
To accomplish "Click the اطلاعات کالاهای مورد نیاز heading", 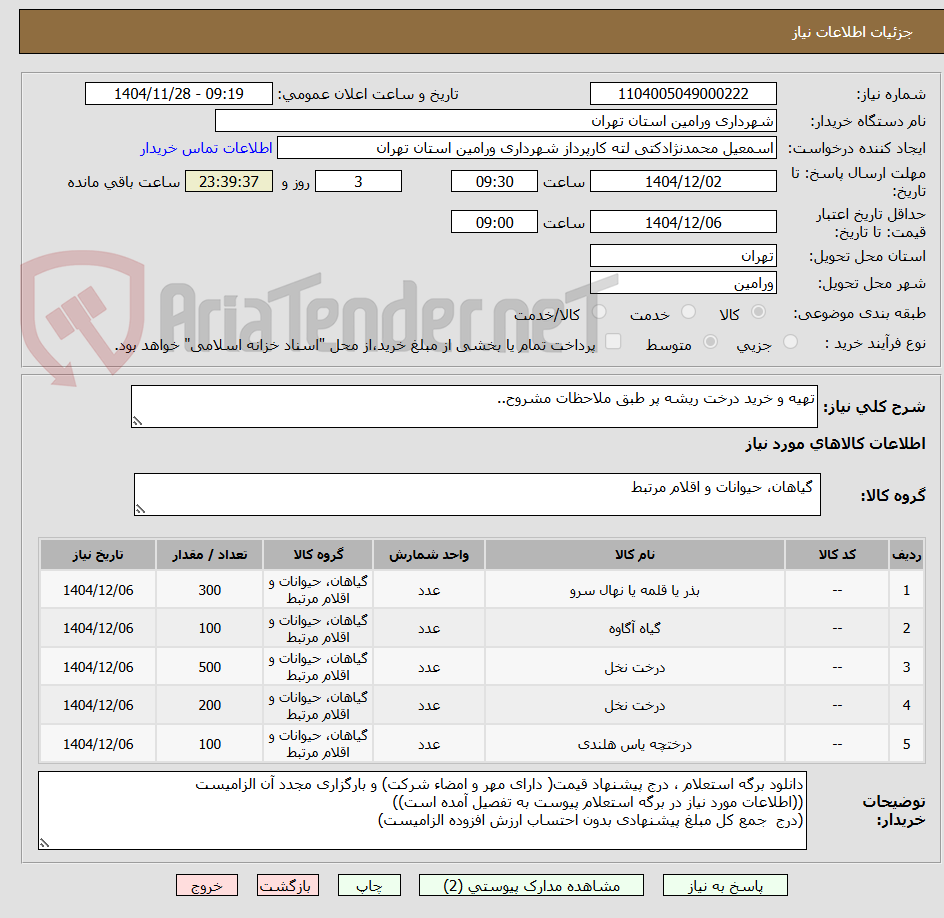I will pos(835,444).
